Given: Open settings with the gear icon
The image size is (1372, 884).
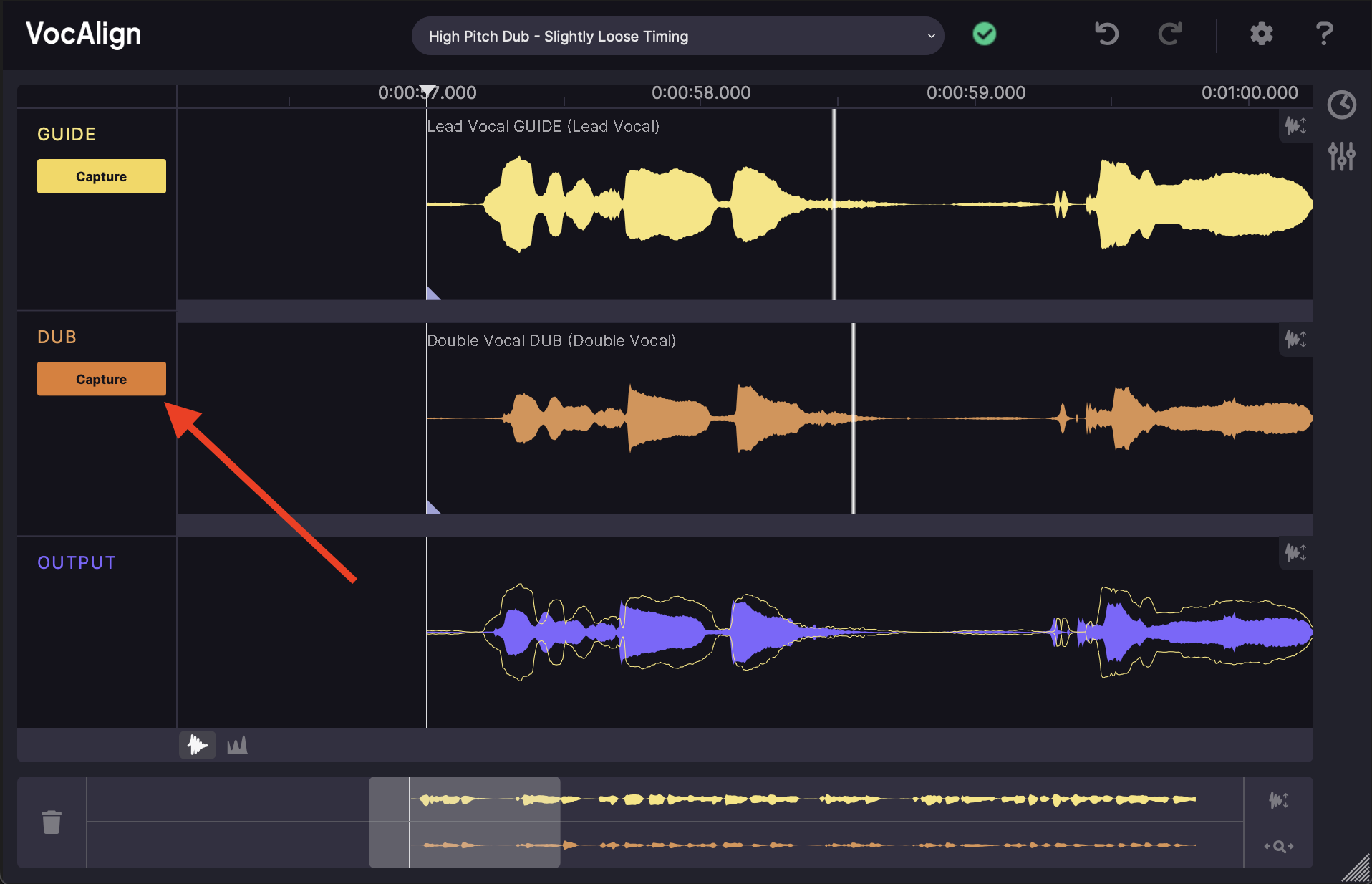Looking at the screenshot, I should (x=1261, y=34).
